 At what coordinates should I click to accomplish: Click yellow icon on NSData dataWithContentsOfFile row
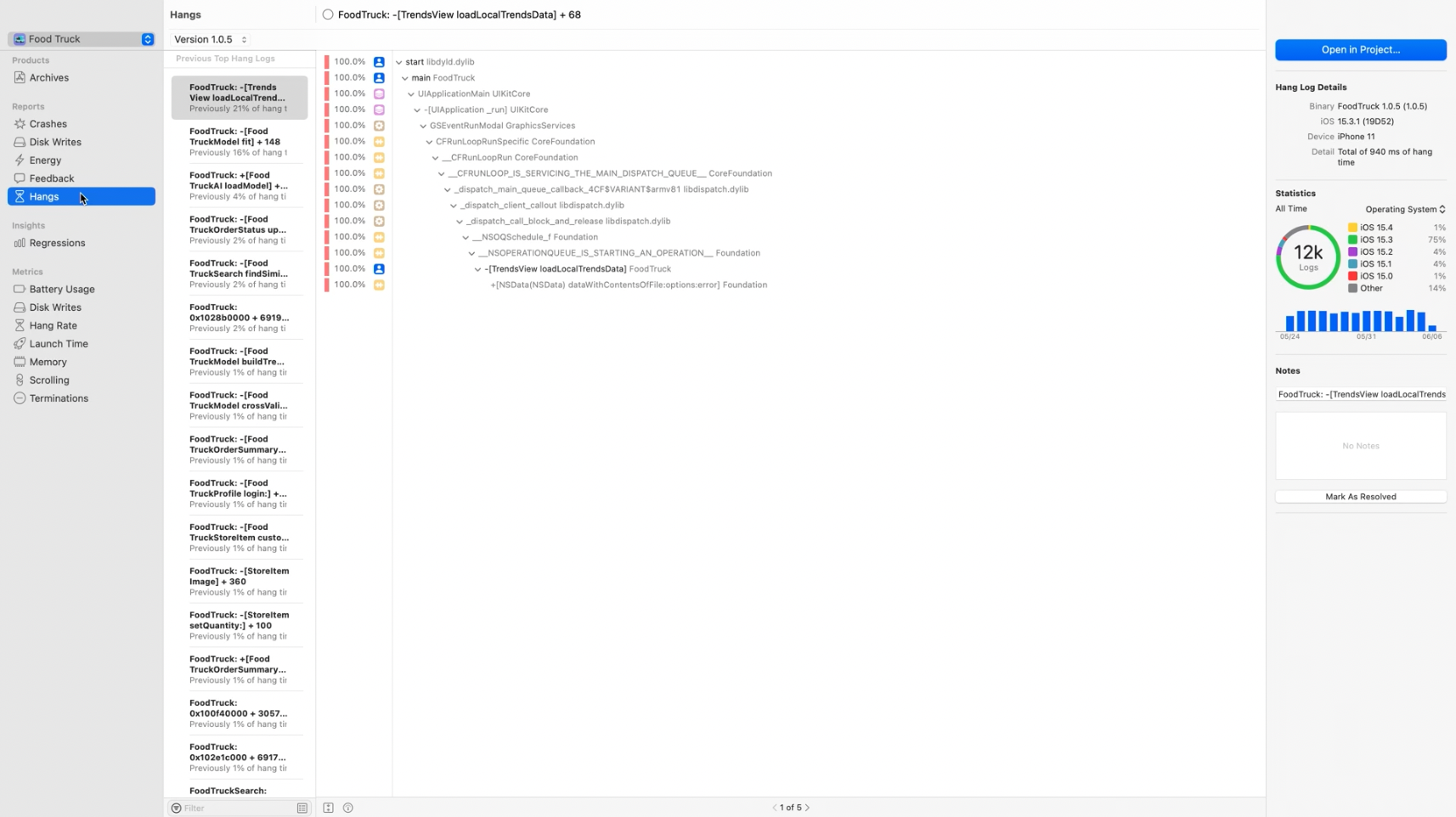pos(379,285)
